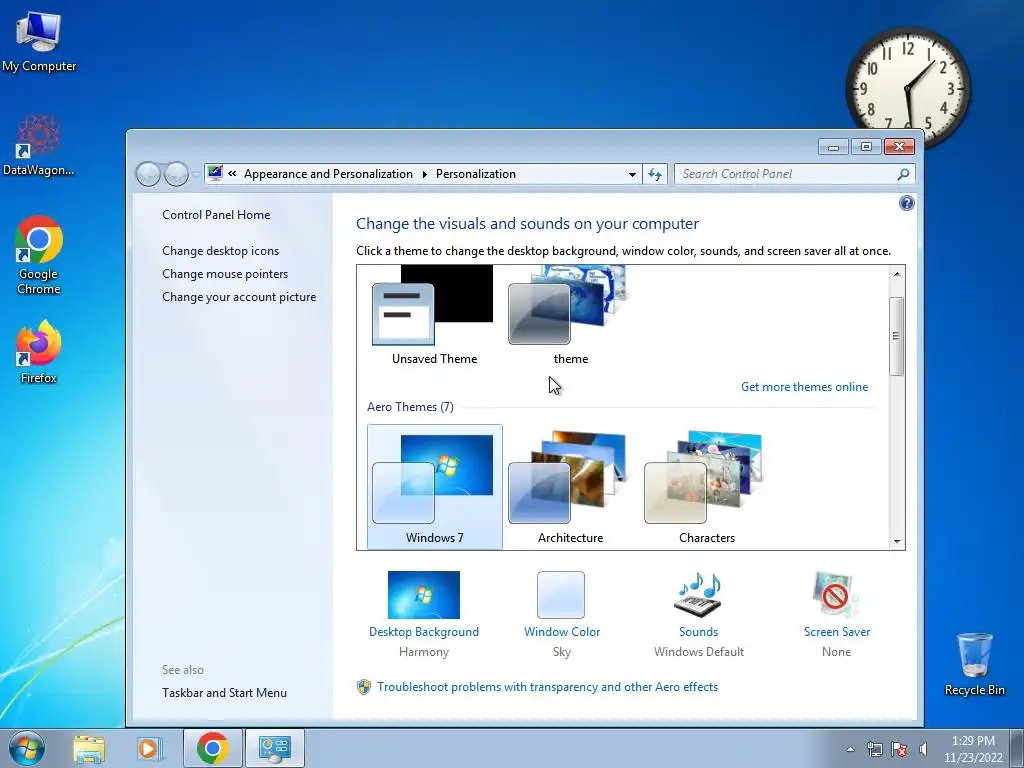Image resolution: width=1024 pixels, height=768 pixels.
Task: Open Taskbar and Start Menu link
Action: (225, 693)
